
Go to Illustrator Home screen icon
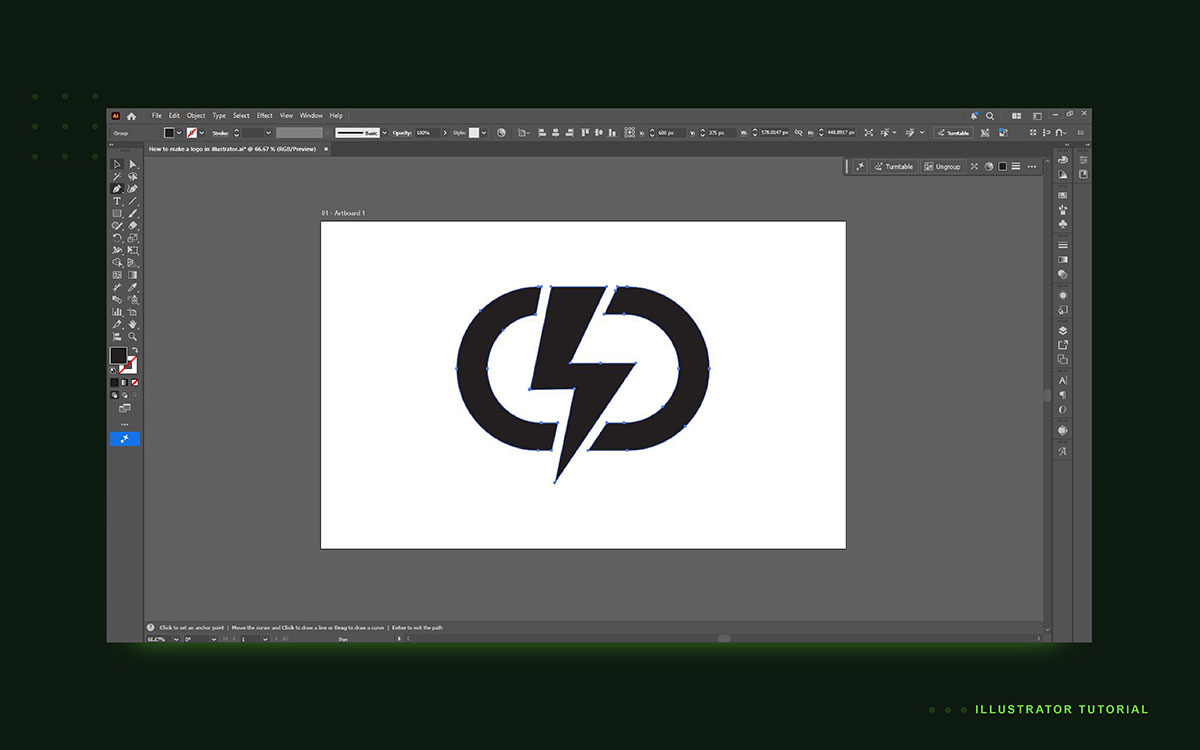(131, 116)
